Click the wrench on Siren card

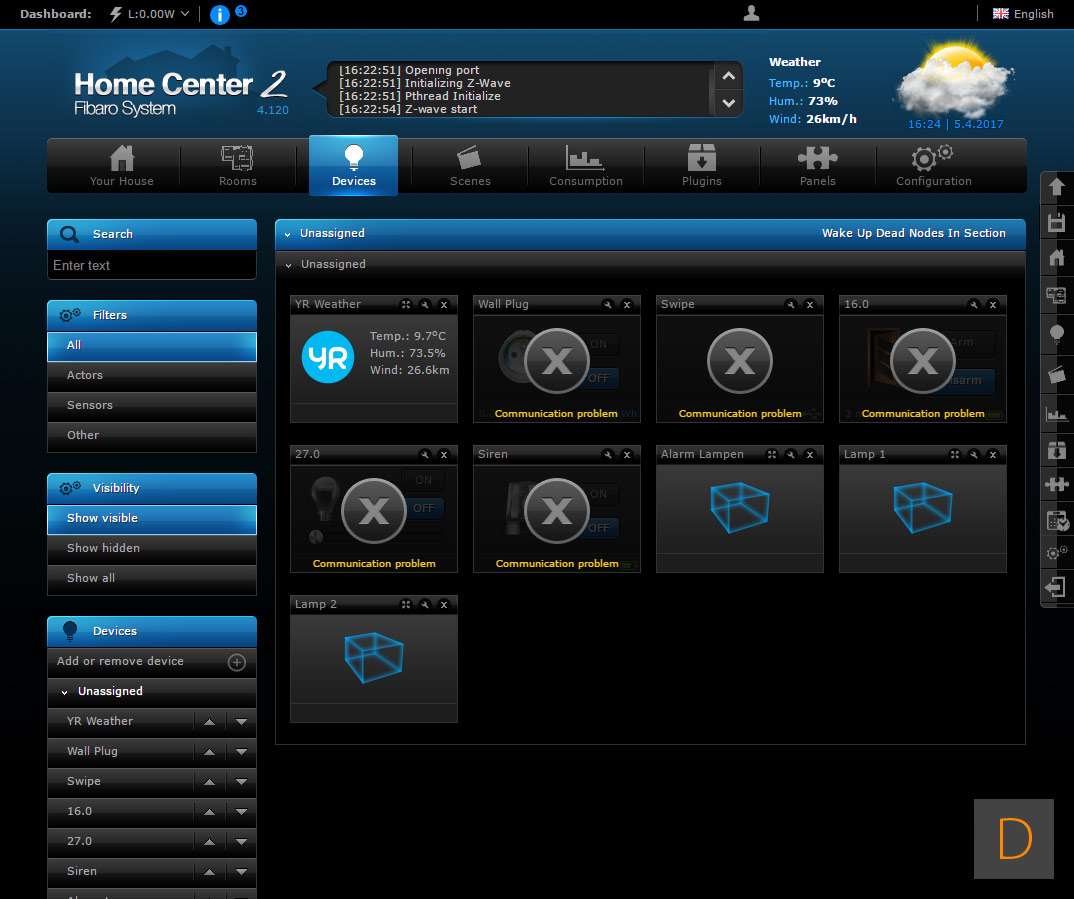[608, 455]
